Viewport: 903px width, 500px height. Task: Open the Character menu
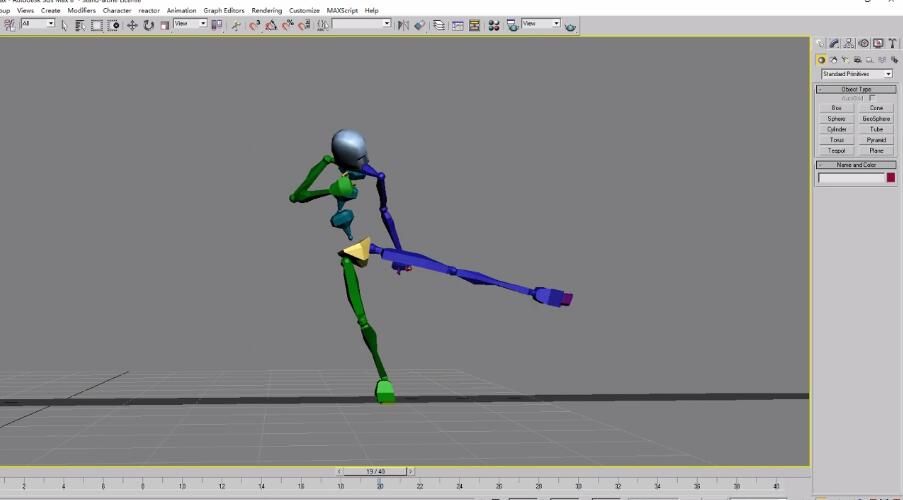pos(117,10)
